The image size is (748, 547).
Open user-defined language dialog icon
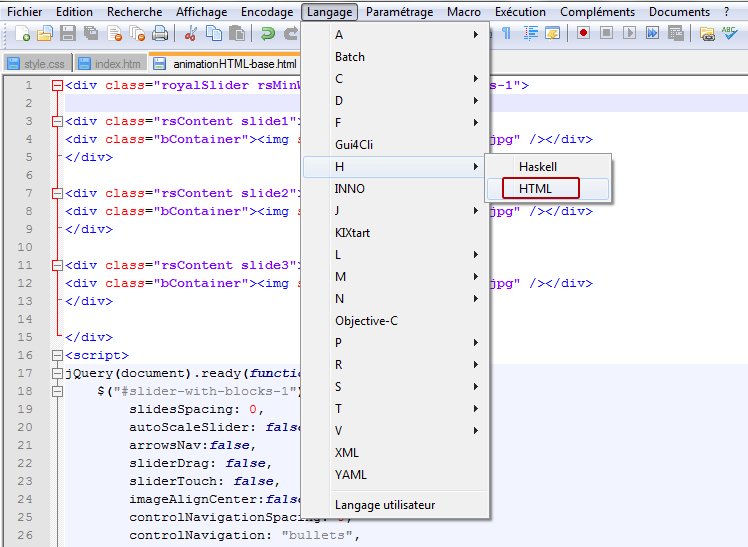click(x=552, y=33)
